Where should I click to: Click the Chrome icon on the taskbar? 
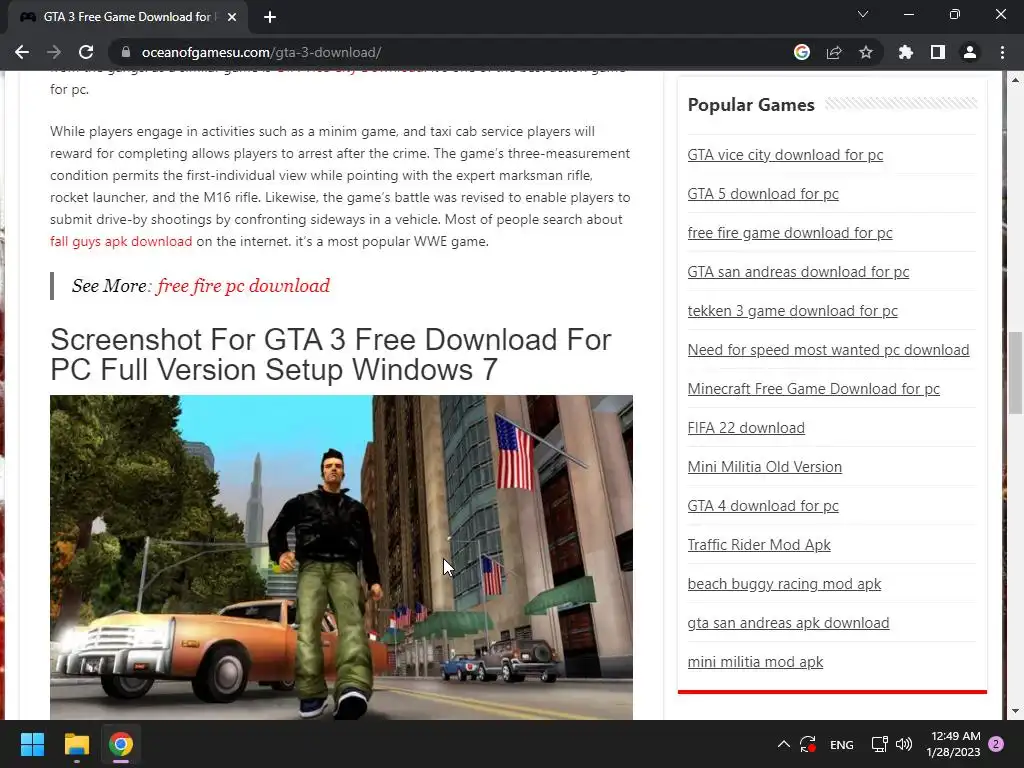[x=121, y=744]
